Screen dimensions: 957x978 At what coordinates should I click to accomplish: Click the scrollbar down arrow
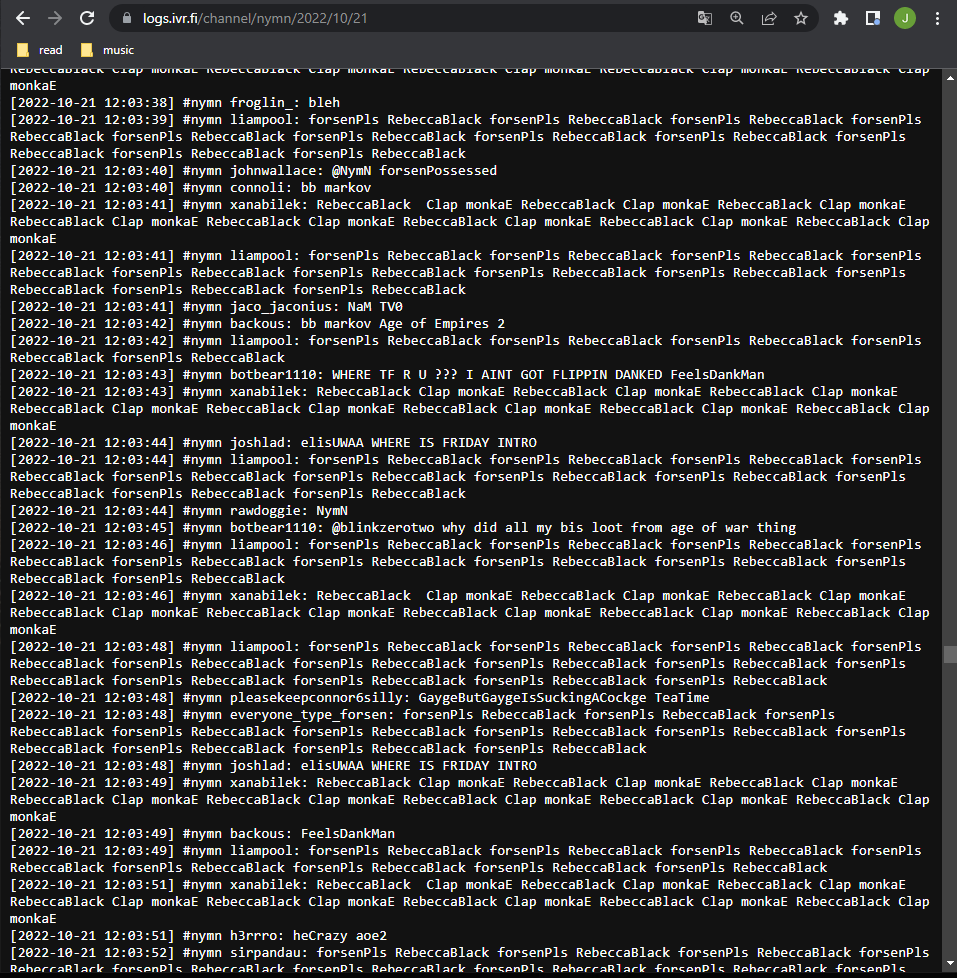coord(950,964)
